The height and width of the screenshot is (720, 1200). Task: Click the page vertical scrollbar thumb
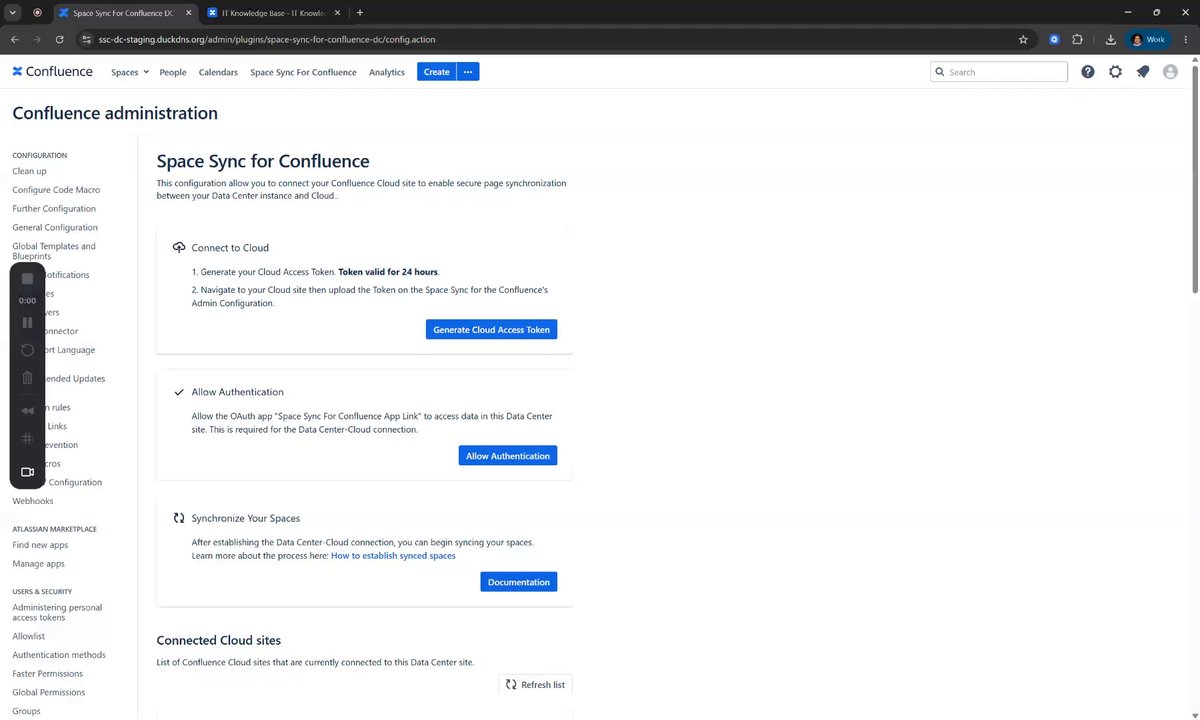[1194, 180]
